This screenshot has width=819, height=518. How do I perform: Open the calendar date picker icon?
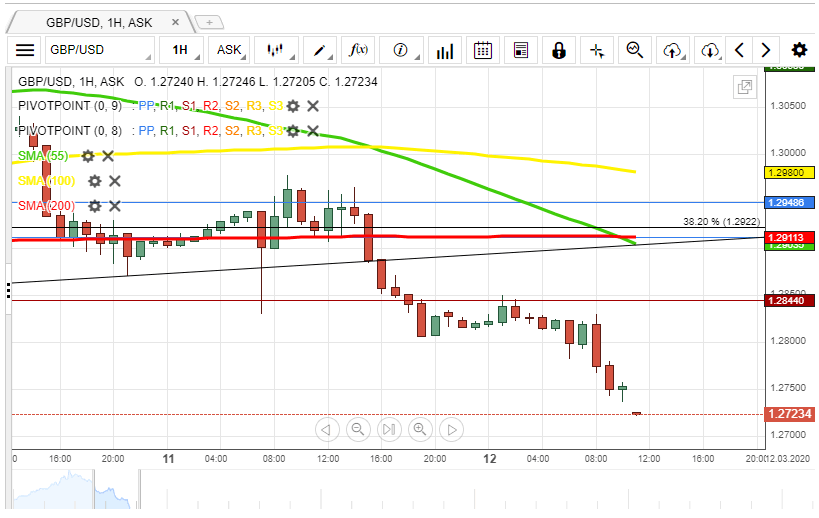483,50
